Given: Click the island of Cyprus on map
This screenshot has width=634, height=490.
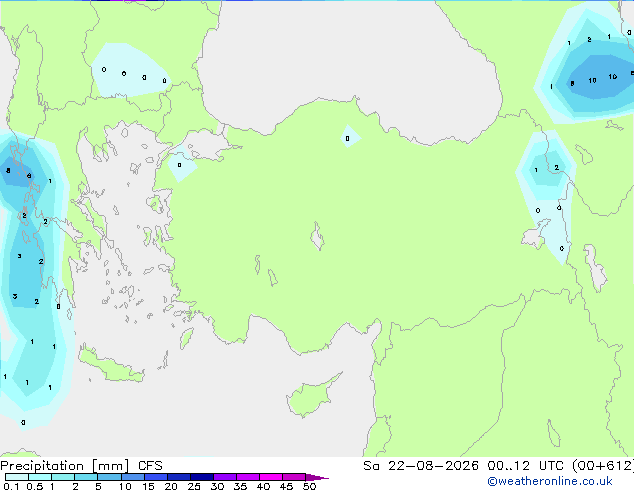Looking at the screenshot, I should tap(311, 395).
